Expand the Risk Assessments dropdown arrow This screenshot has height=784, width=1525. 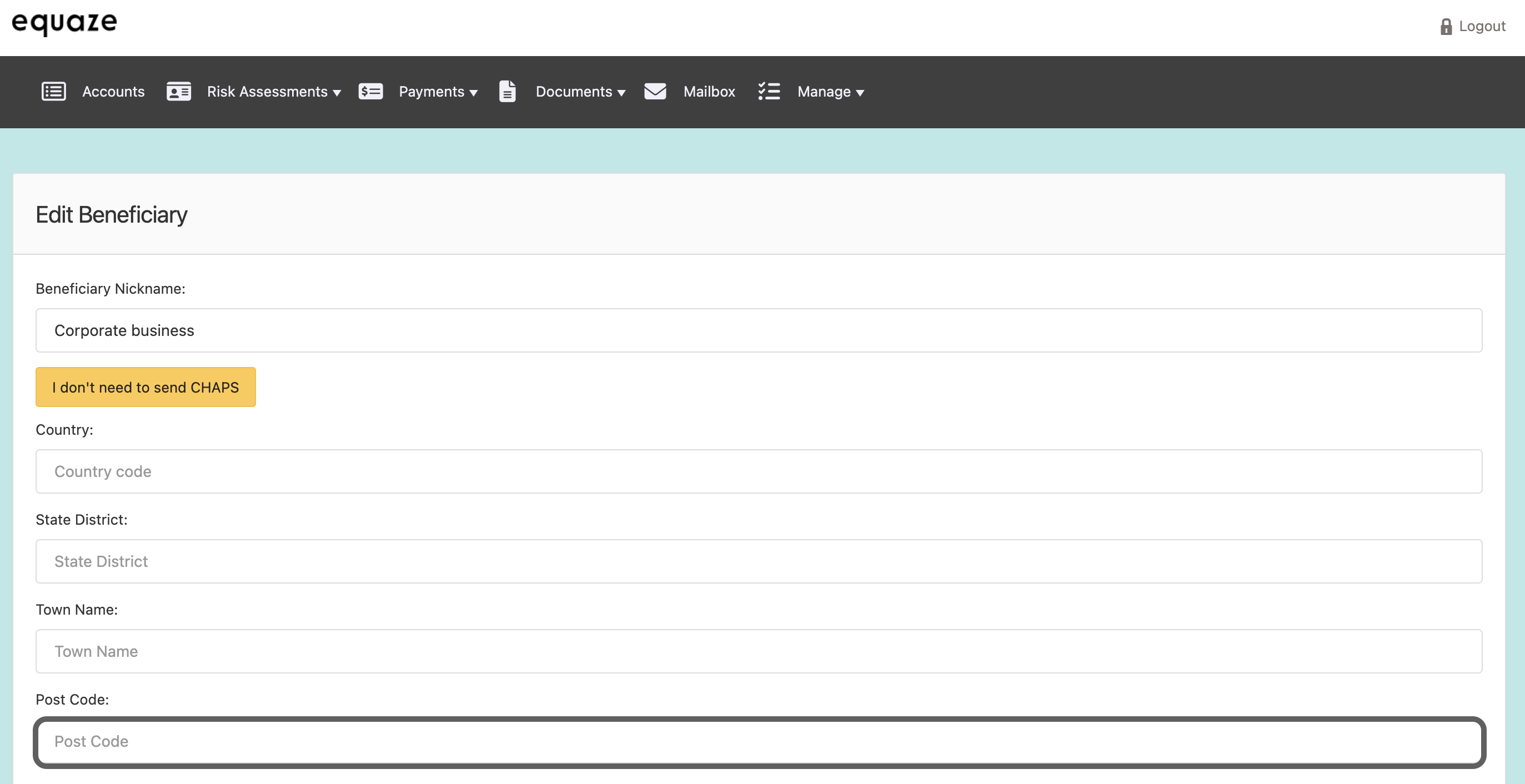337,93
